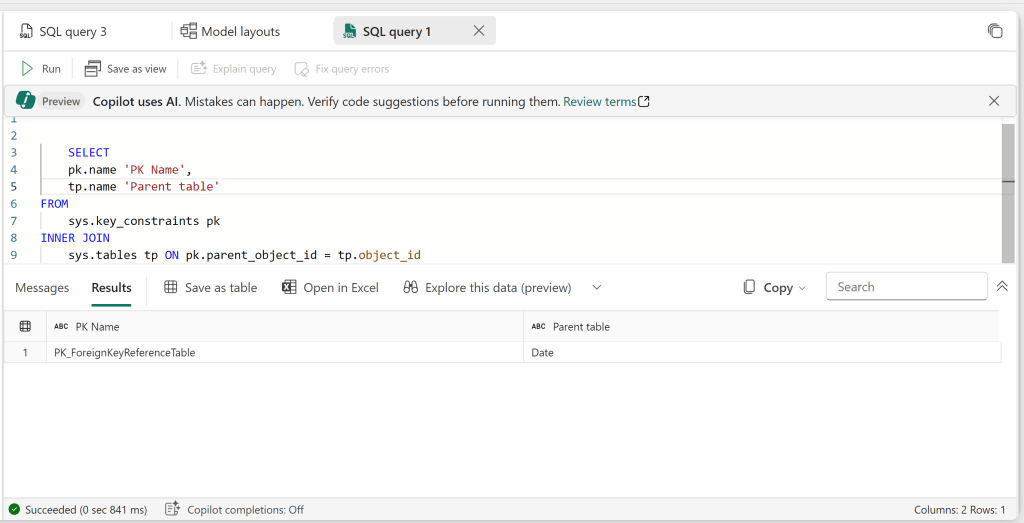Viewport: 1024px width, 523px height.
Task: Switch to the SQL query 3 tab
Action: click(x=63, y=31)
